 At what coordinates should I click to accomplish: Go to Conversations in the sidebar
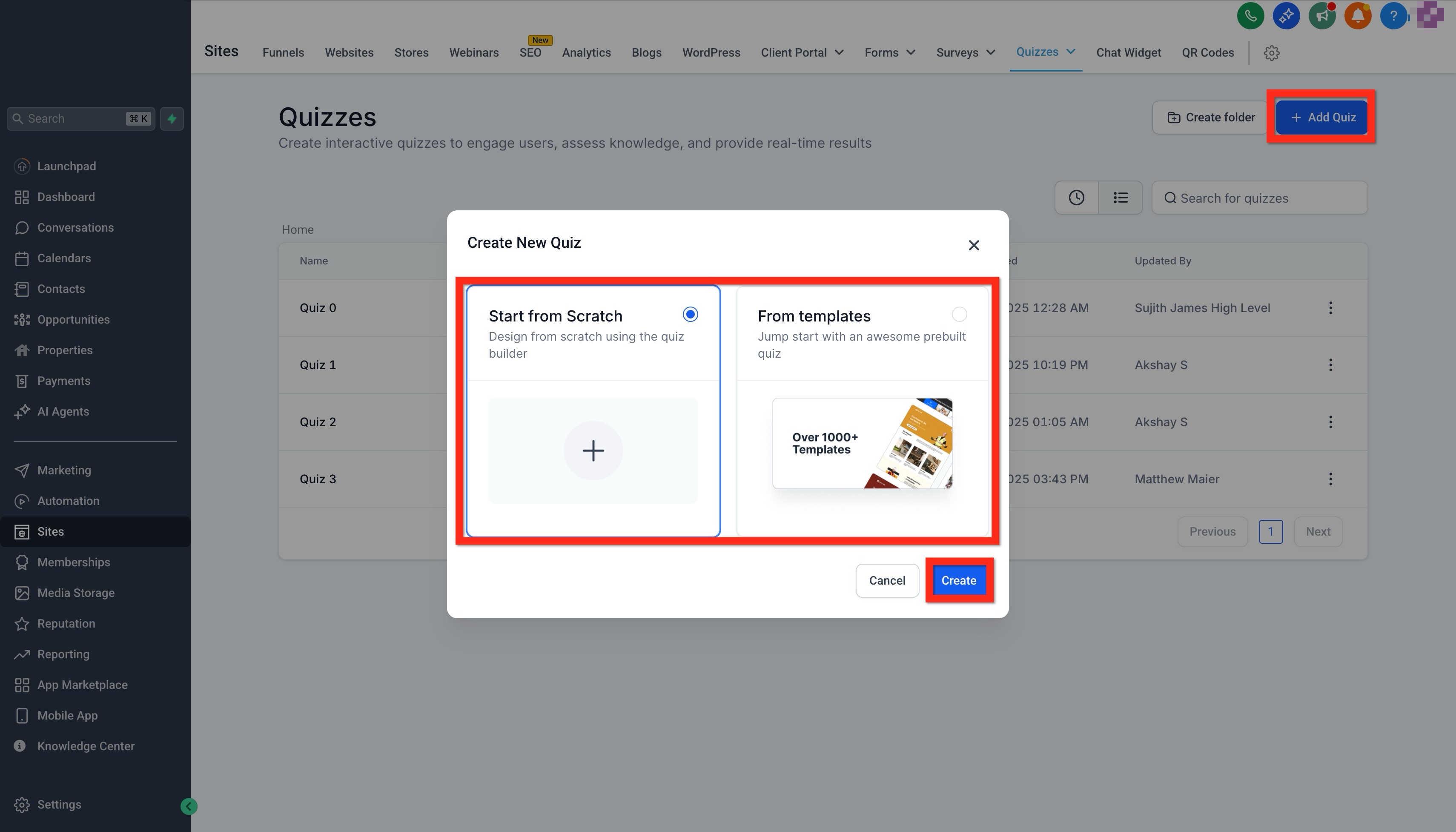[75, 227]
